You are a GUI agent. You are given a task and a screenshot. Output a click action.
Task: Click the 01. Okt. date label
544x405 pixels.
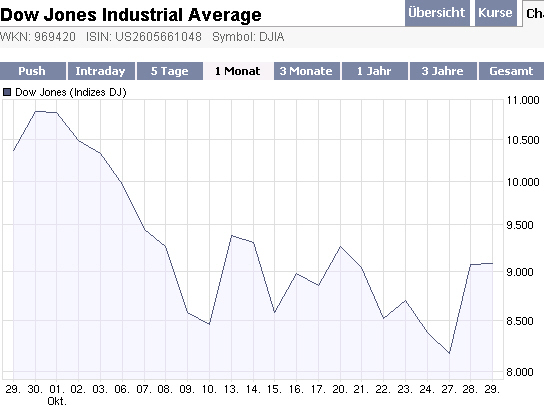click(x=57, y=395)
